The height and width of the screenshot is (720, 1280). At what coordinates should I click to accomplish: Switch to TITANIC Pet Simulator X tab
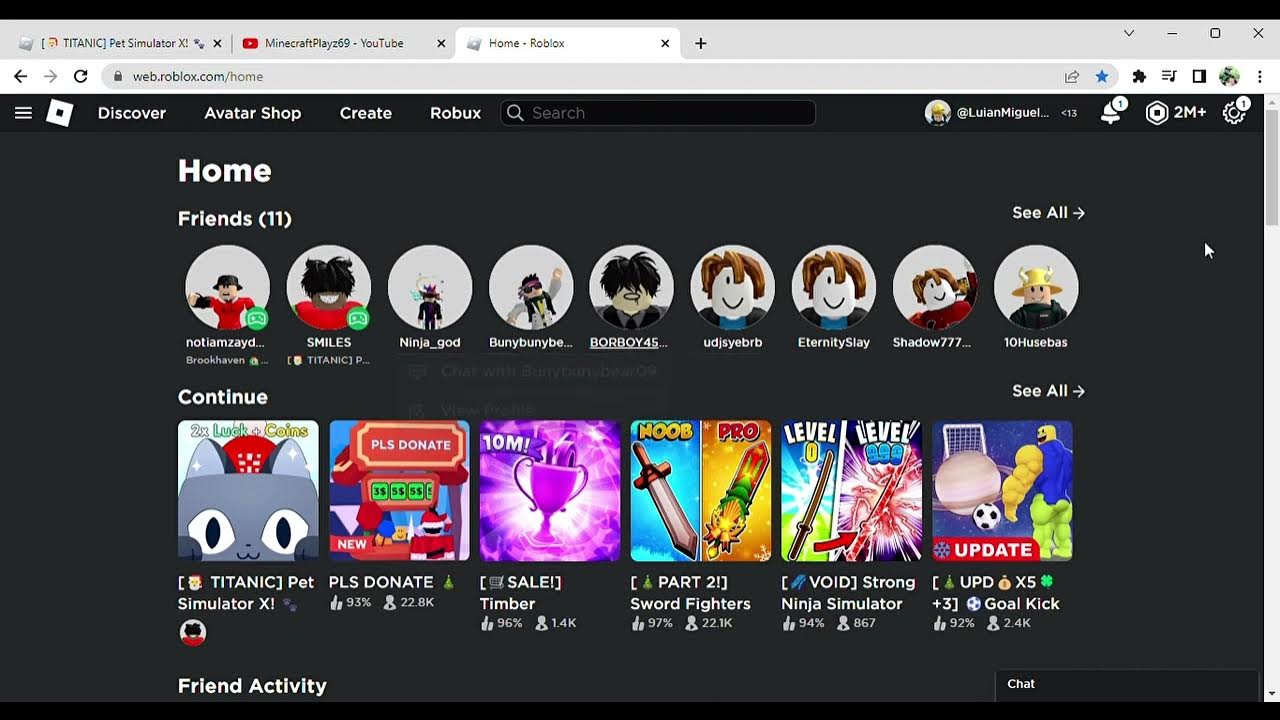120,43
